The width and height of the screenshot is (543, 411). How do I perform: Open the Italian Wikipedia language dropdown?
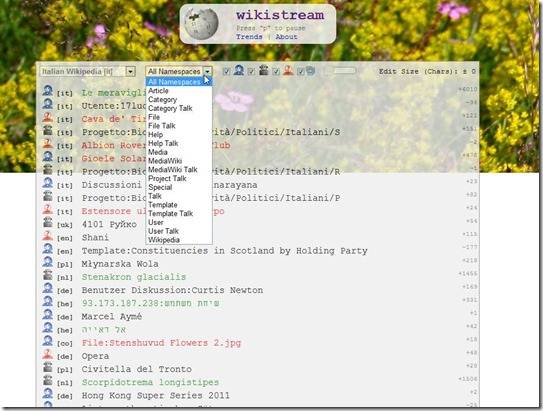point(88,71)
